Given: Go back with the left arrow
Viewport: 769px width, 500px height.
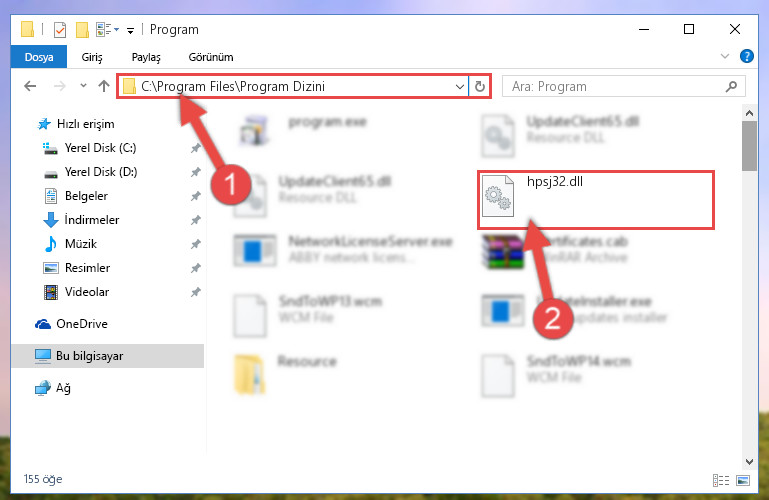Looking at the screenshot, I should pyautogui.click(x=30, y=86).
